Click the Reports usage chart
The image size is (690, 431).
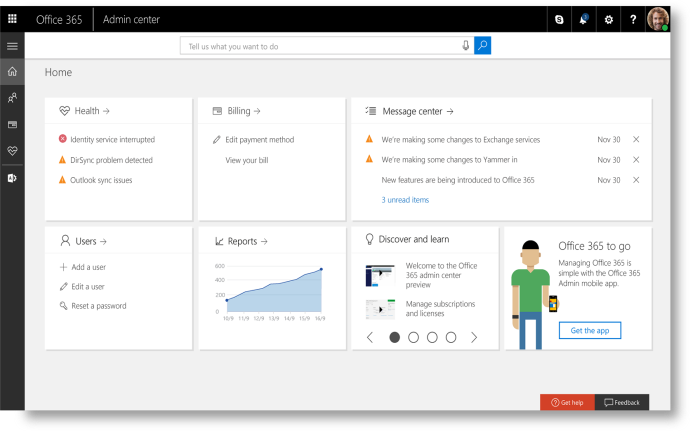[x=272, y=292]
